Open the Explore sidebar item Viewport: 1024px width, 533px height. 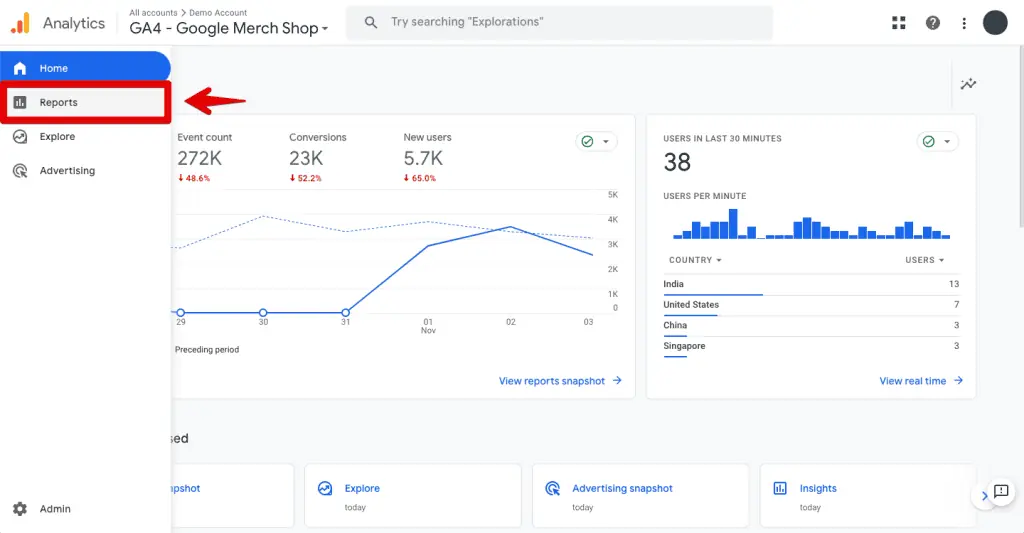point(57,137)
